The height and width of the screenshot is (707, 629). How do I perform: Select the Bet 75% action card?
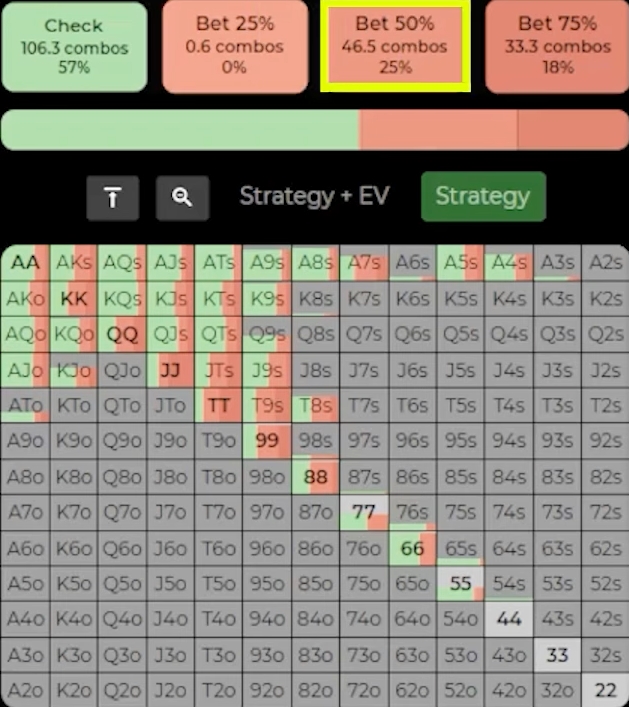[557, 46]
